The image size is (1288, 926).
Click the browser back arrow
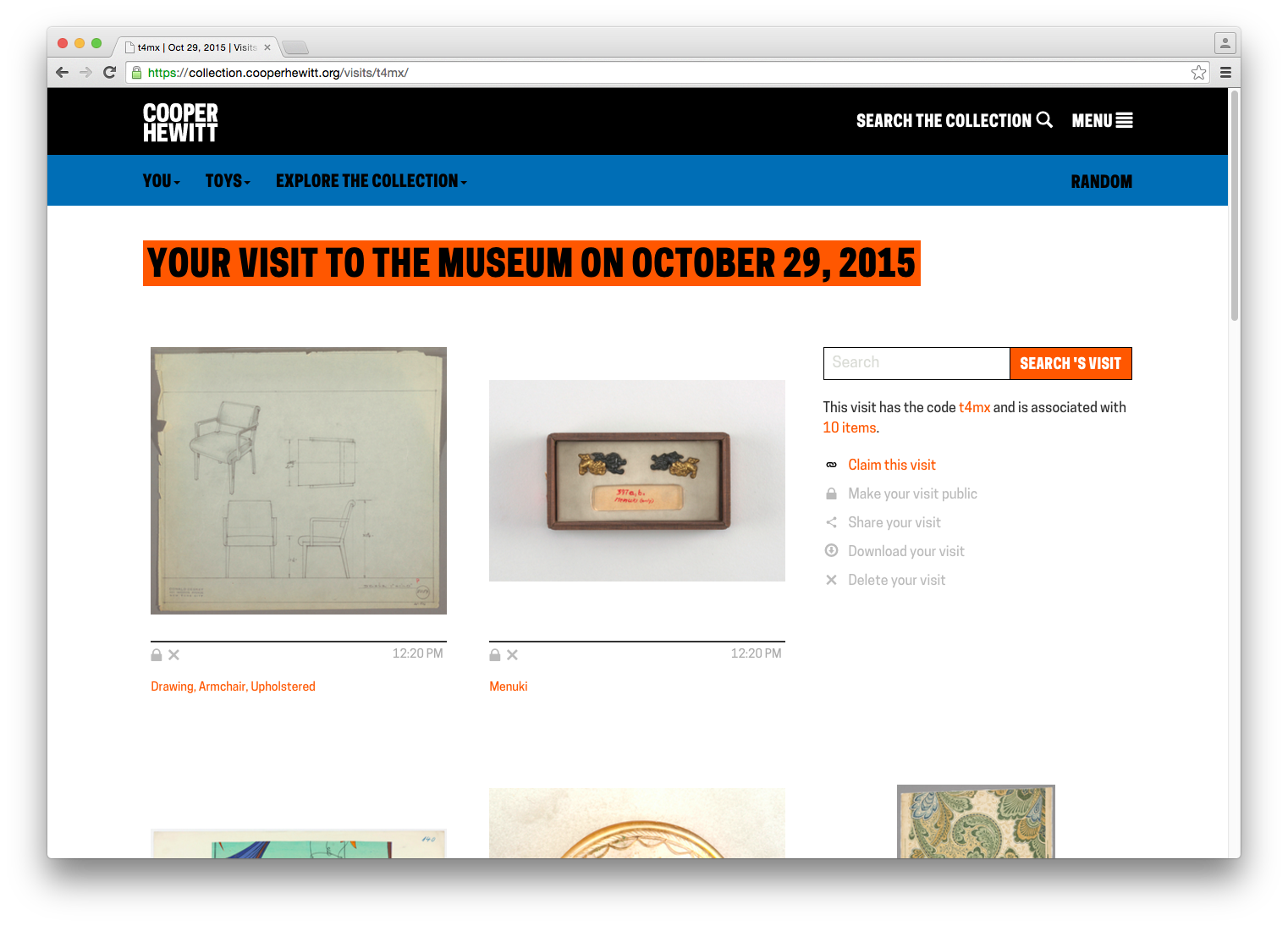pos(62,73)
